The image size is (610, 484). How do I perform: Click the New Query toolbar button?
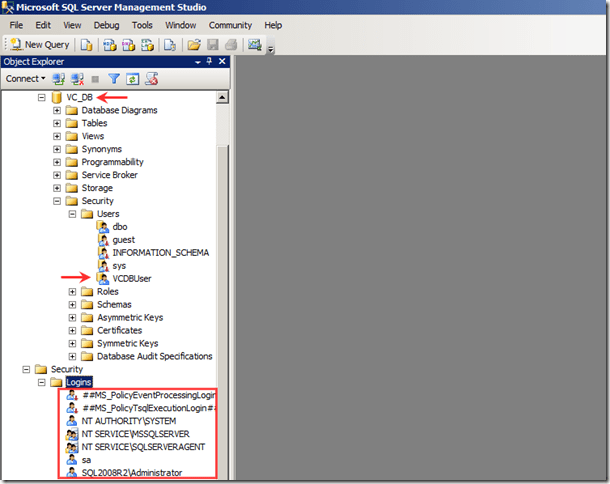pyautogui.click(x=41, y=45)
